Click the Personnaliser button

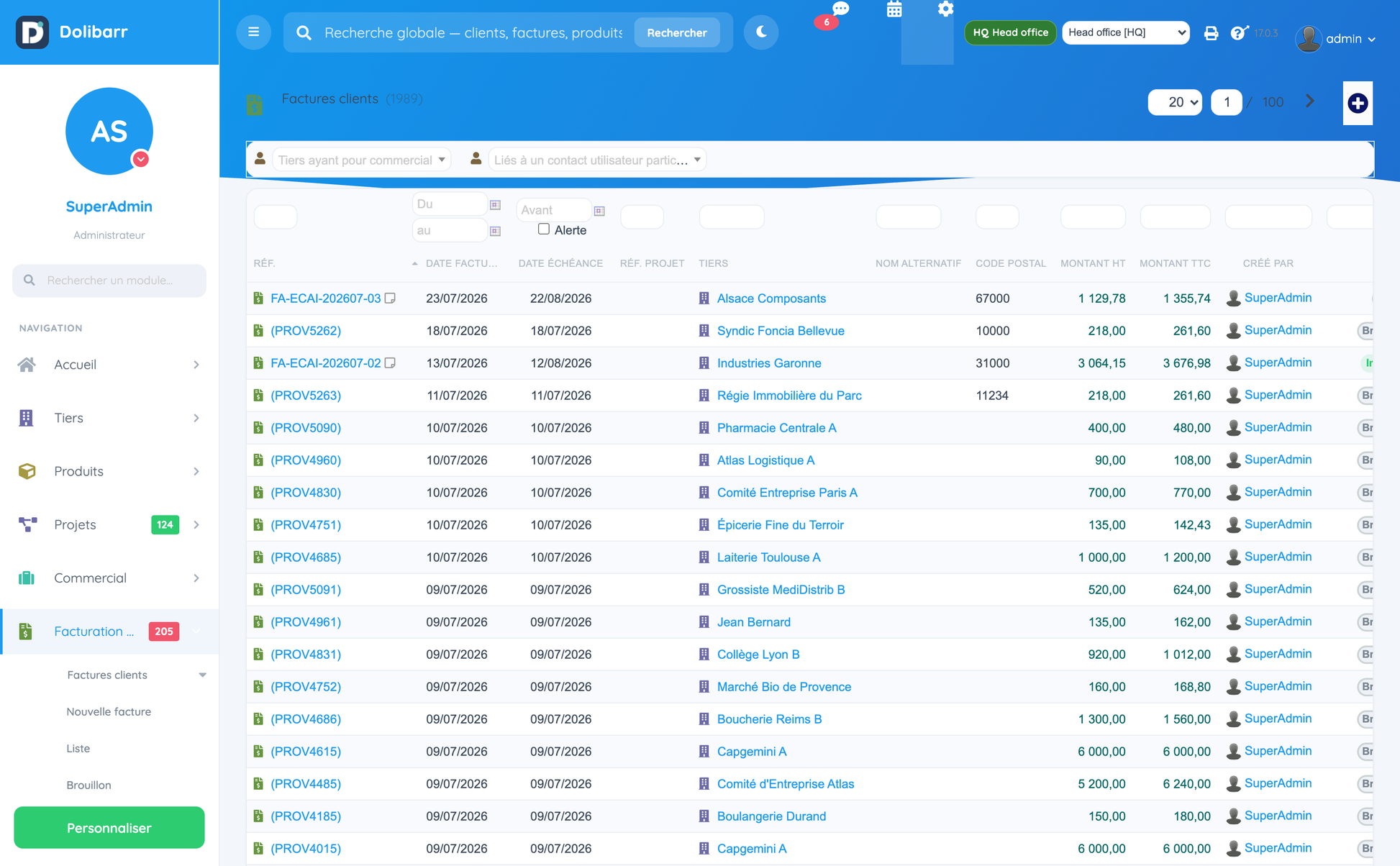tap(109, 827)
